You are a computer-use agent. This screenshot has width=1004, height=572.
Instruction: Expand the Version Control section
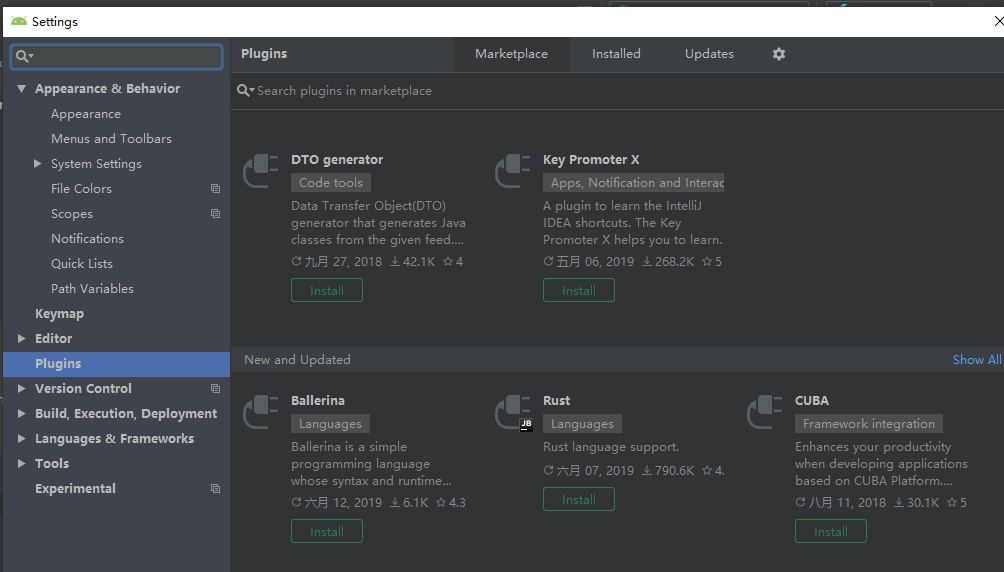(x=22, y=388)
